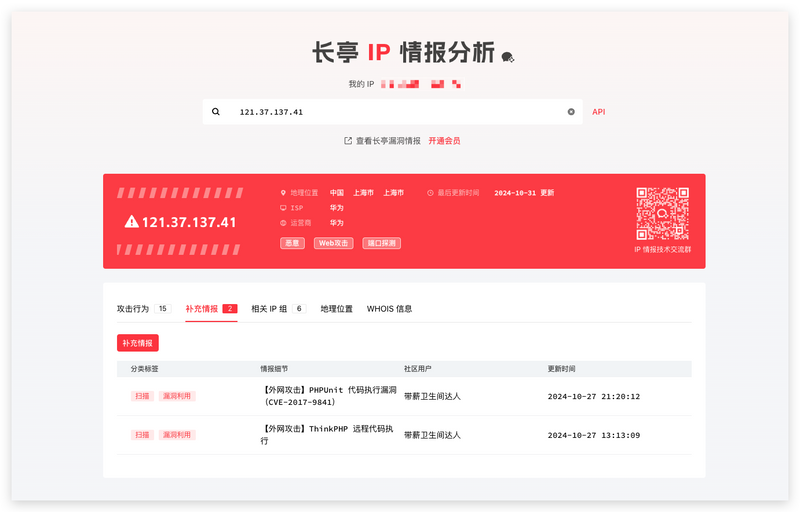Click the 情报细节 column header
Viewport: 800px width, 512px height.
(274, 369)
